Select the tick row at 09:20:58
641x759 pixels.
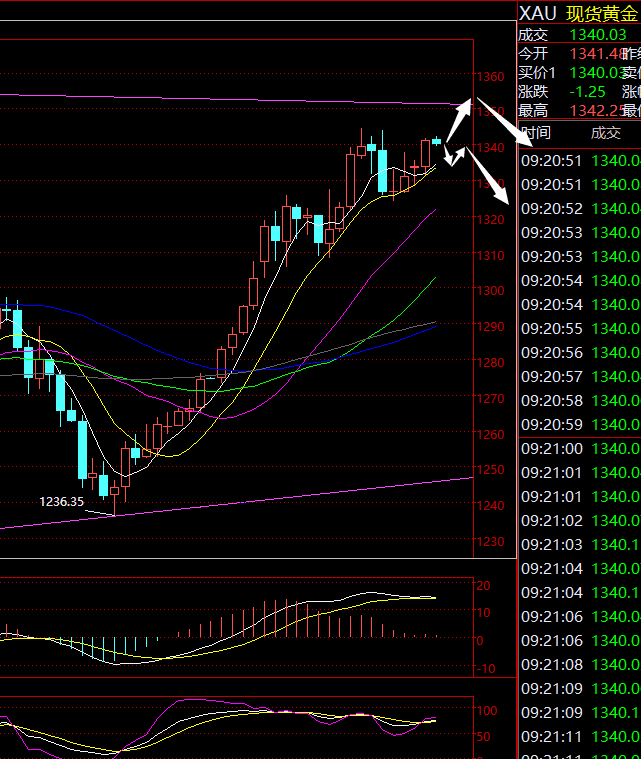580,401
